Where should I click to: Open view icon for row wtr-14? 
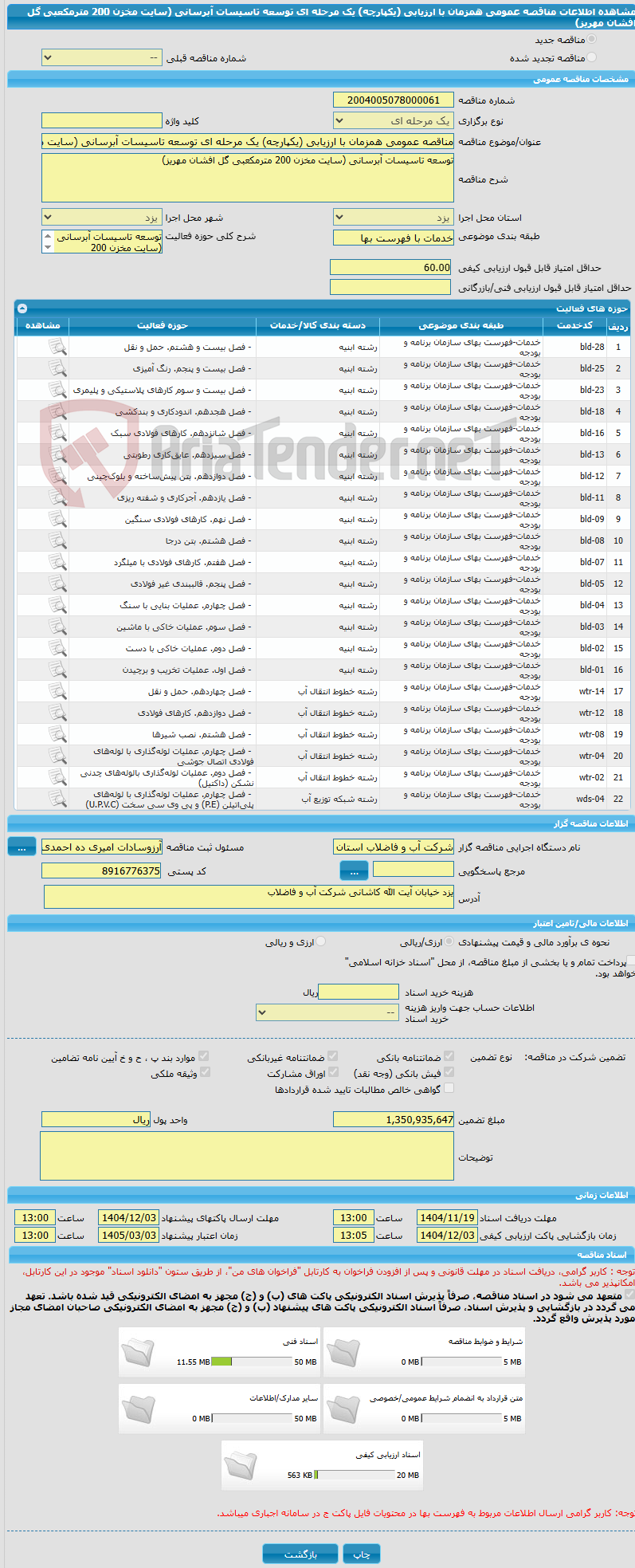(x=57, y=691)
